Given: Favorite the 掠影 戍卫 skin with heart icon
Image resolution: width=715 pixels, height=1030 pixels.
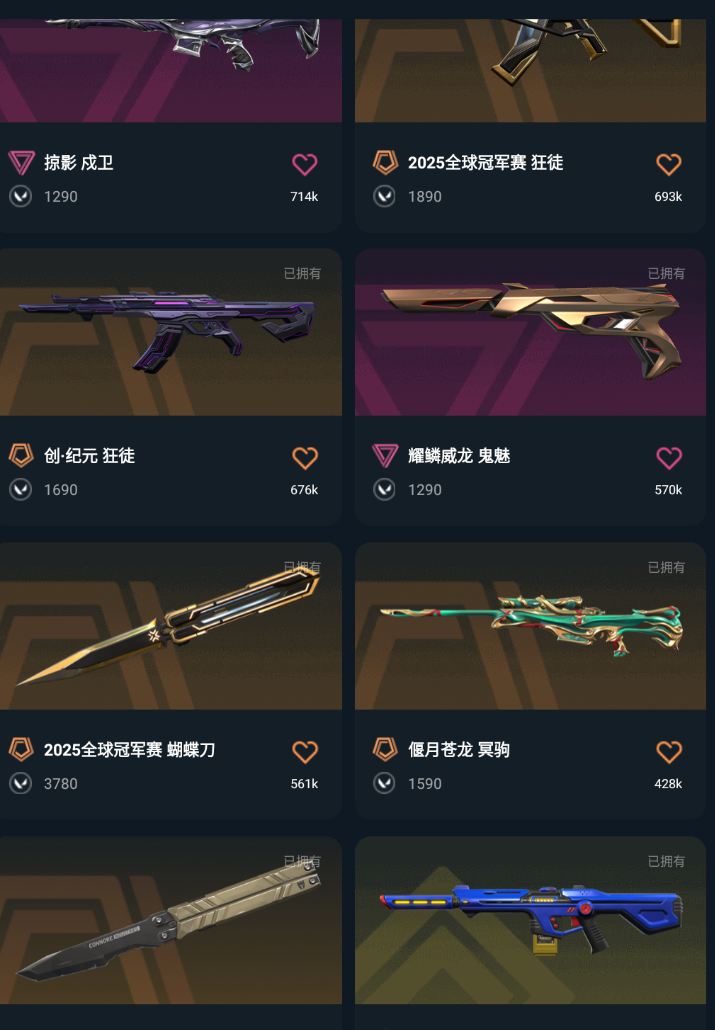Looking at the screenshot, I should pyautogui.click(x=304, y=164).
